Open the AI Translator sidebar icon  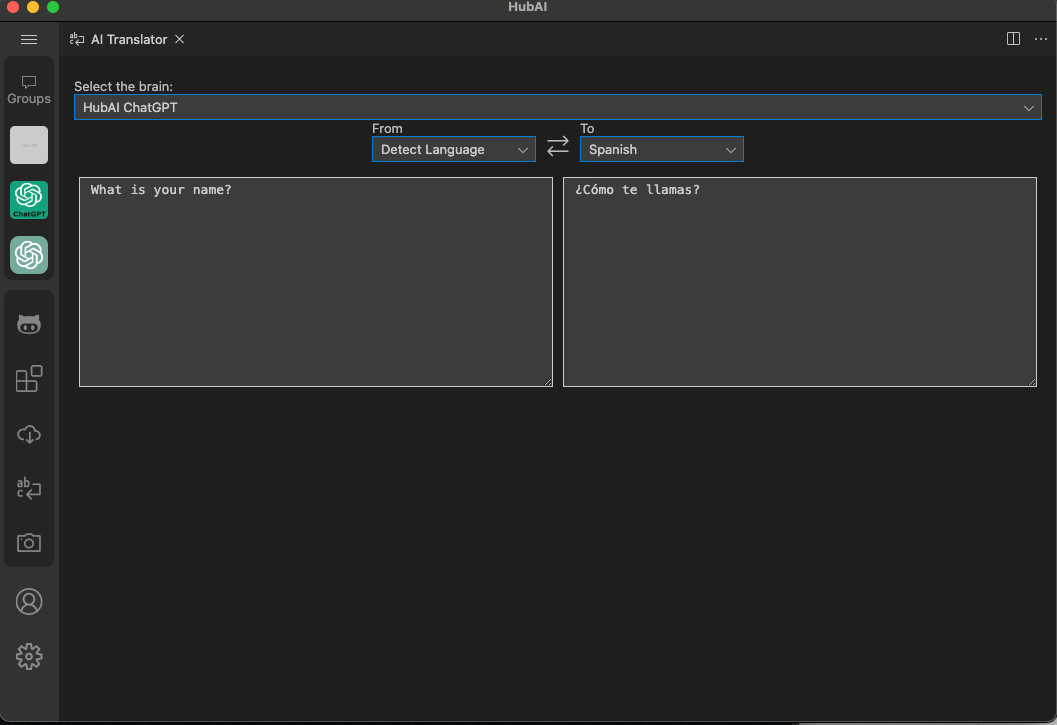(29, 488)
